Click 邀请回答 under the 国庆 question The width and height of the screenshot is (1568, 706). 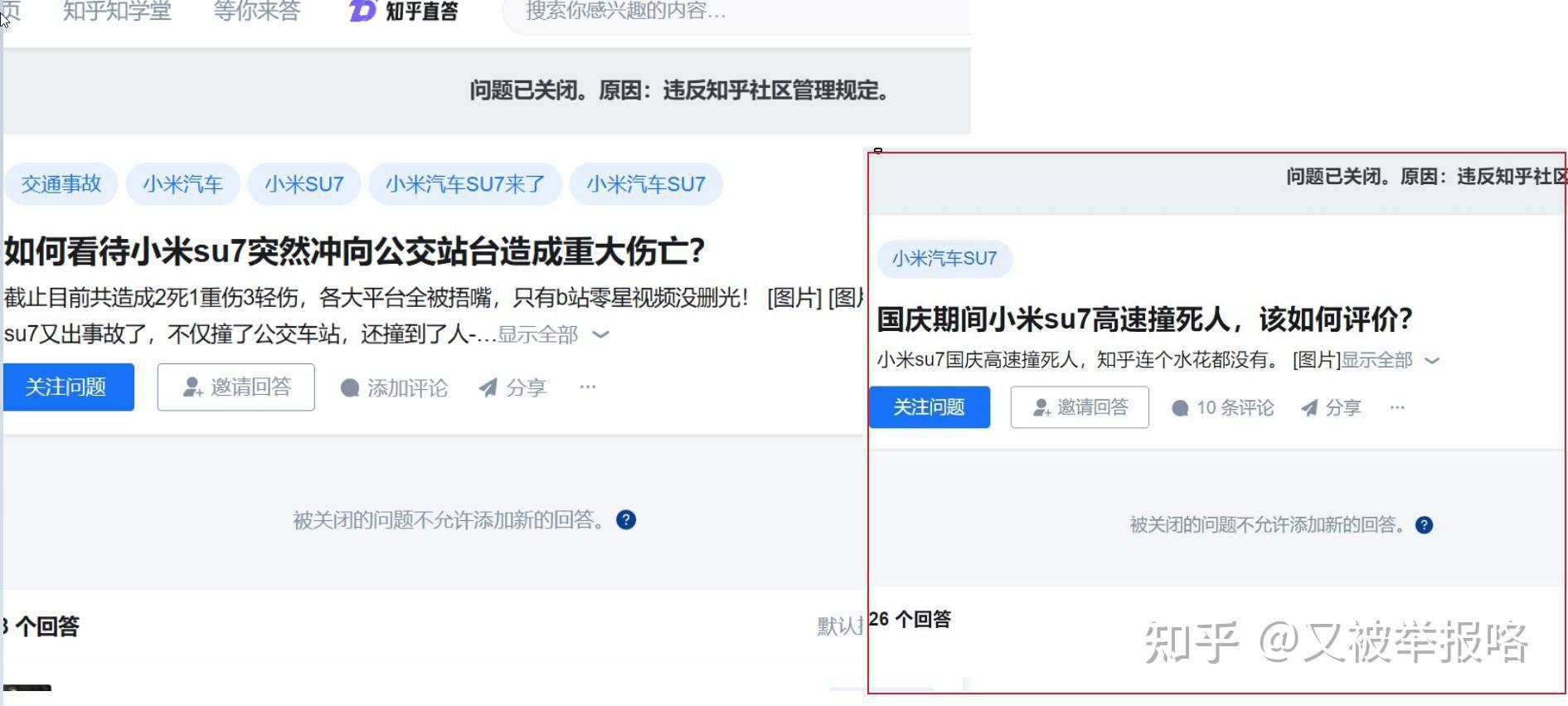[1080, 407]
